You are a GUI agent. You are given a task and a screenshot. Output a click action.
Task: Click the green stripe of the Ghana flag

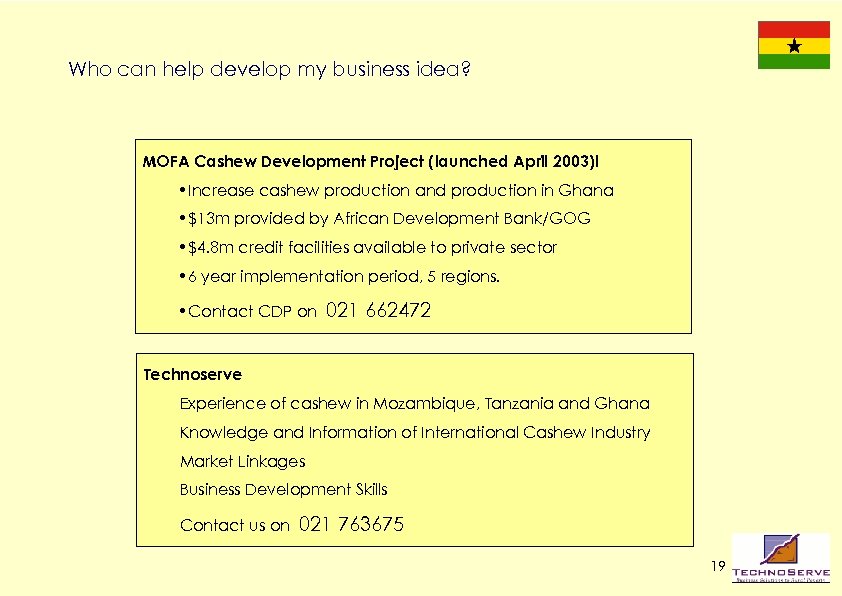[793, 62]
